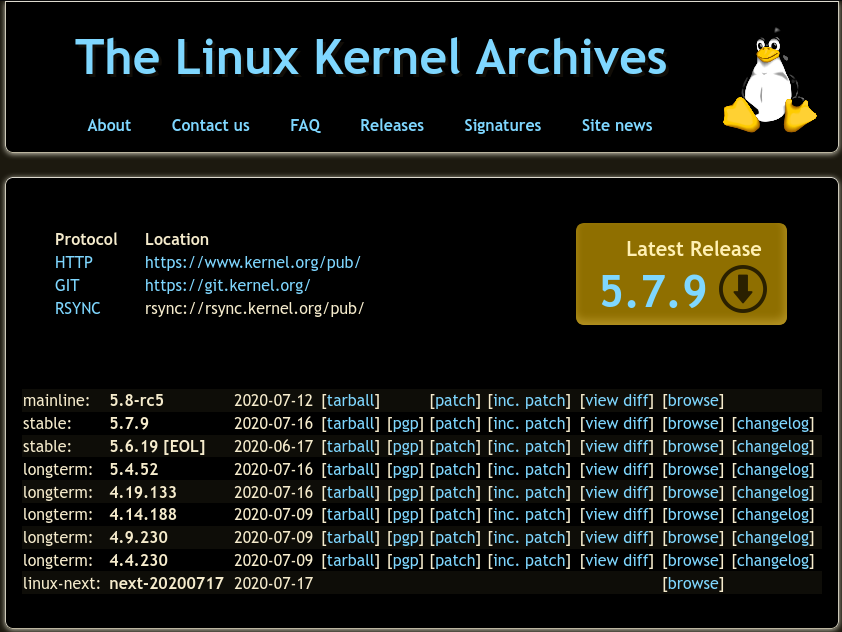Open the HTTP protocol link
Image resolution: width=842 pixels, height=632 pixels.
coord(74,262)
